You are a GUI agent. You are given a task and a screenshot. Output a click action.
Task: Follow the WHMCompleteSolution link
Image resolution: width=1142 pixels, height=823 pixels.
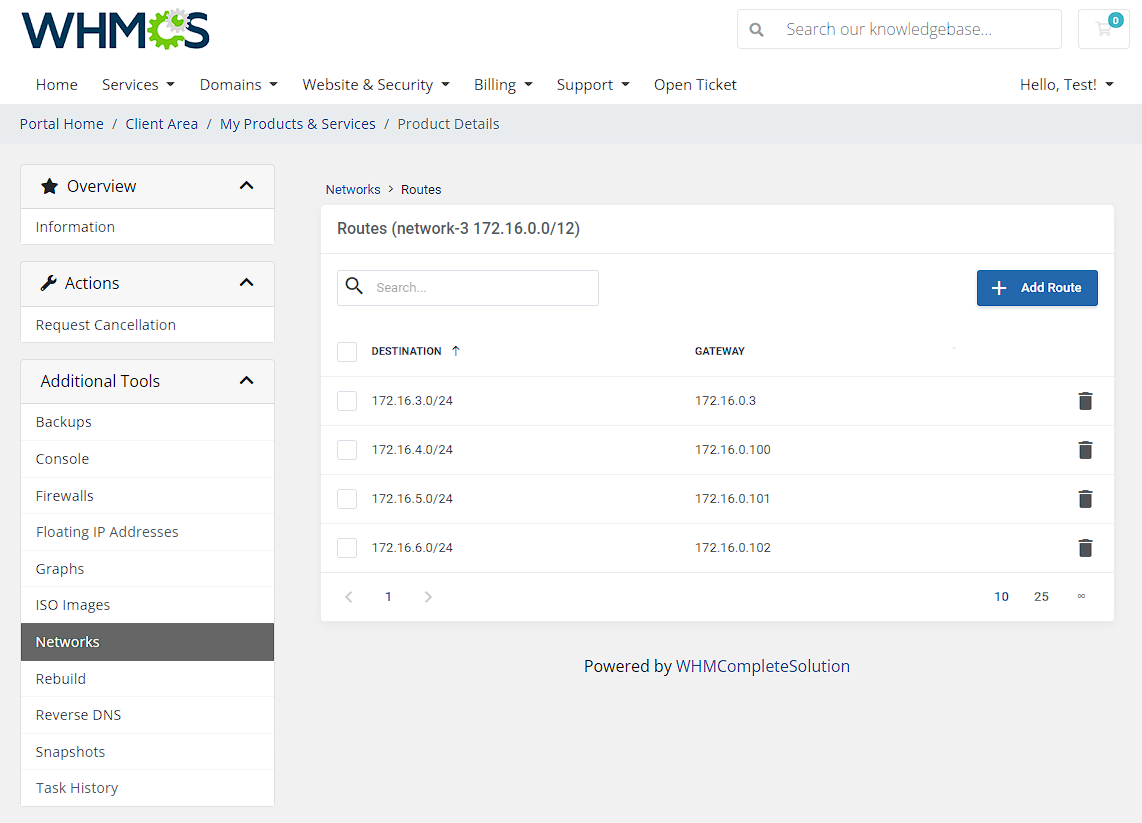click(763, 665)
